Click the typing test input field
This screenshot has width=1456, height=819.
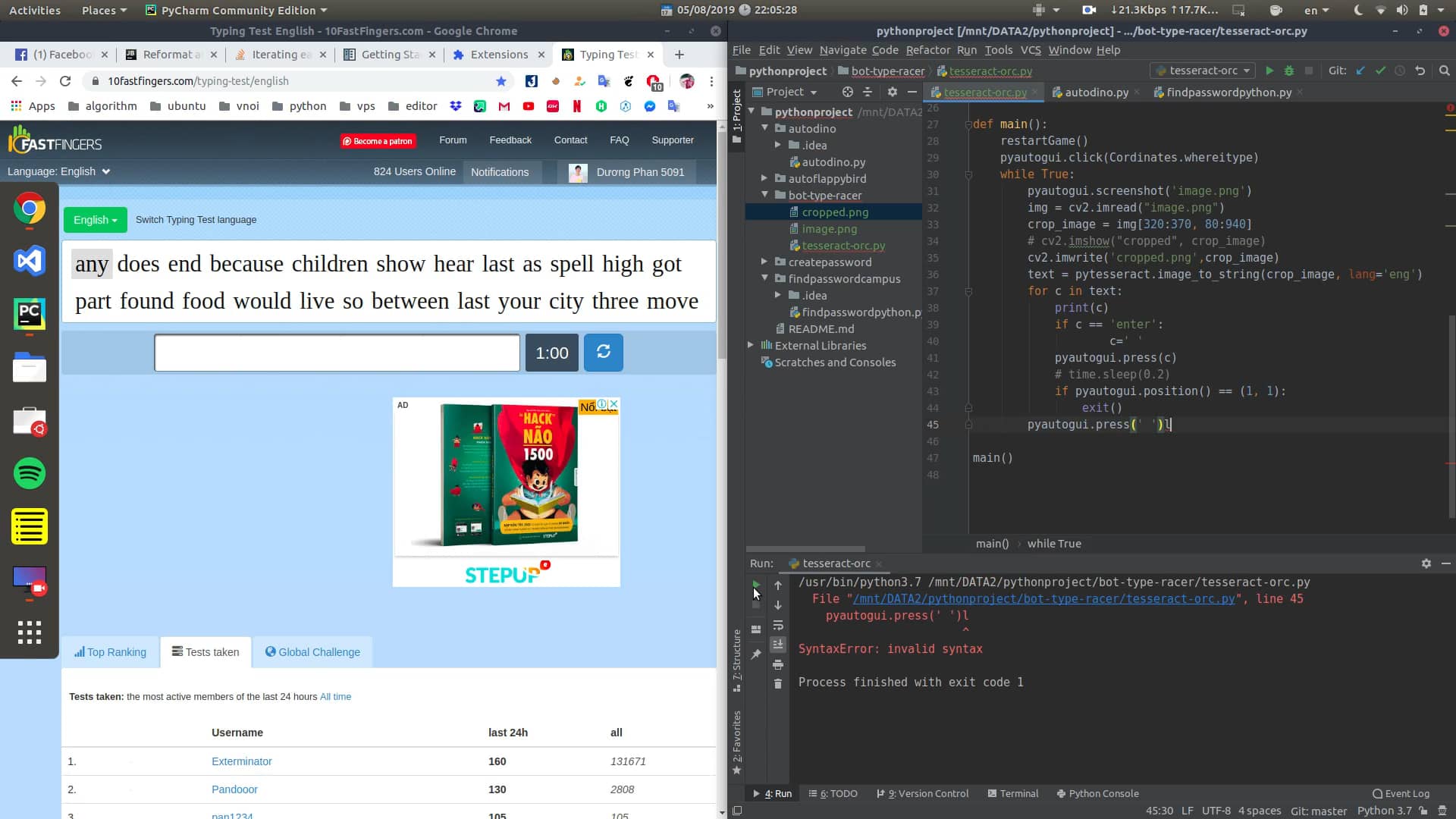[x=336, y=352]
